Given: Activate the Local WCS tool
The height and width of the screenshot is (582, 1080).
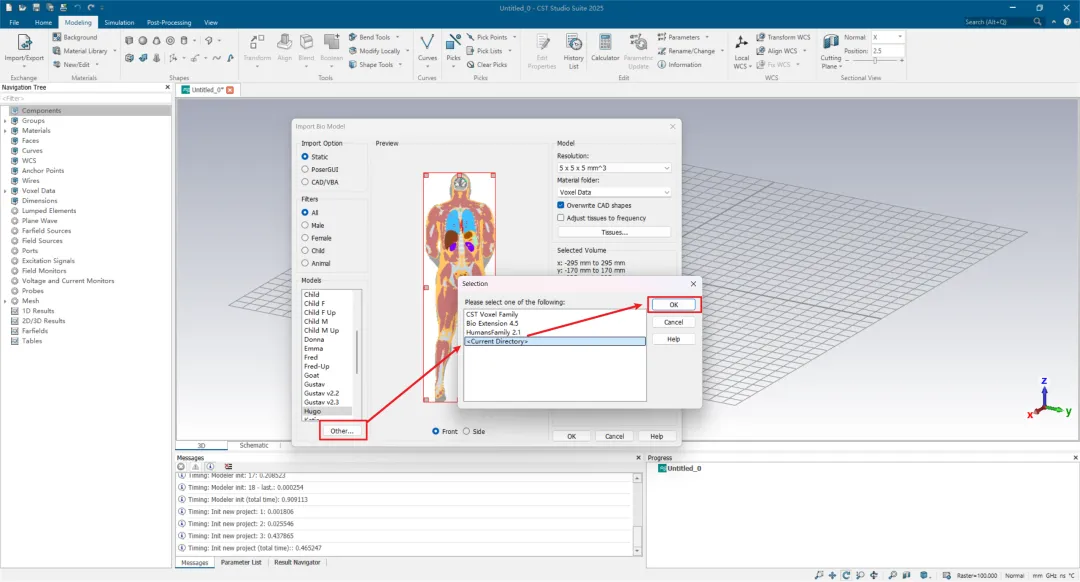Looking at the screenshot, I should point(741,51).
